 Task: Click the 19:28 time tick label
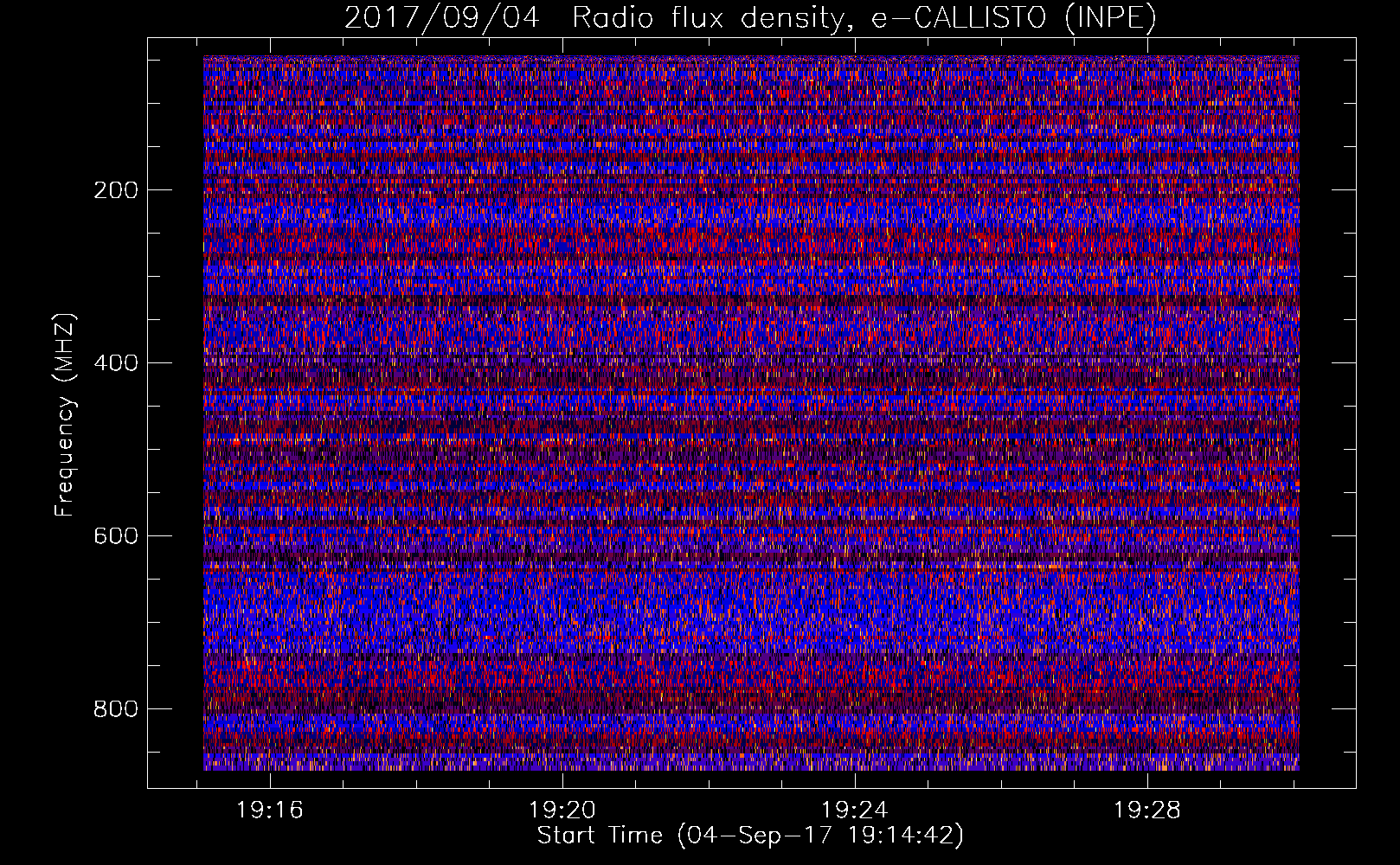pyautogui.click(x=1147, y=811)
